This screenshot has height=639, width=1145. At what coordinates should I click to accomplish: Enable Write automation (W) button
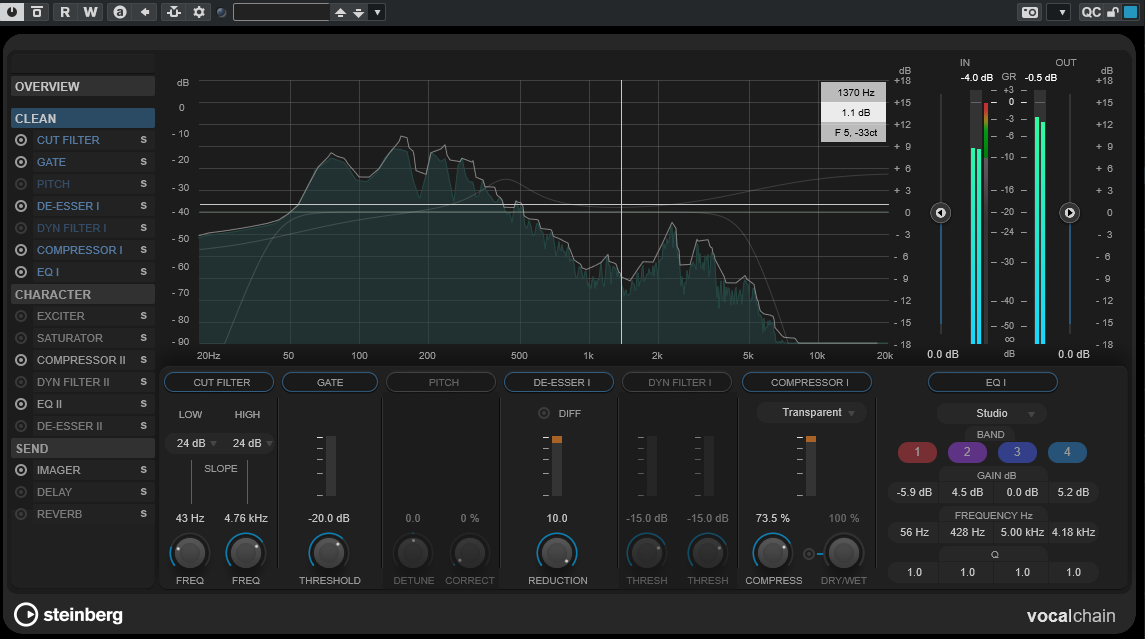(90, 12)
